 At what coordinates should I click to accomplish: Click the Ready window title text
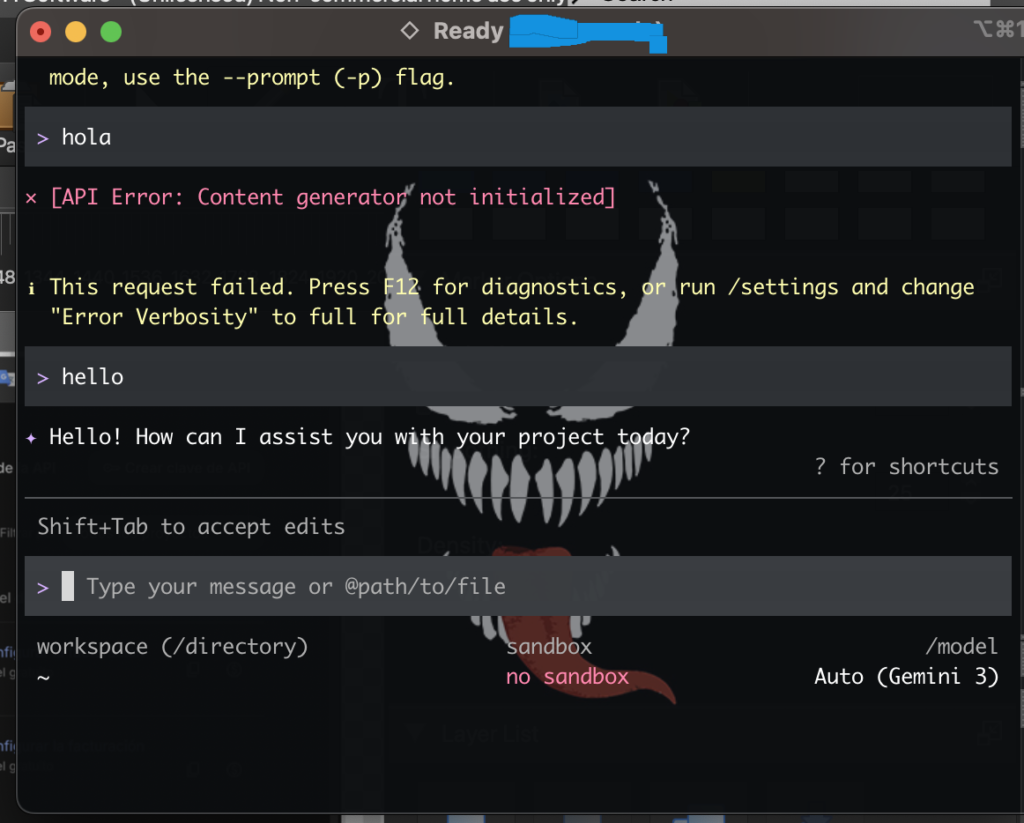[x=467, y=31]
